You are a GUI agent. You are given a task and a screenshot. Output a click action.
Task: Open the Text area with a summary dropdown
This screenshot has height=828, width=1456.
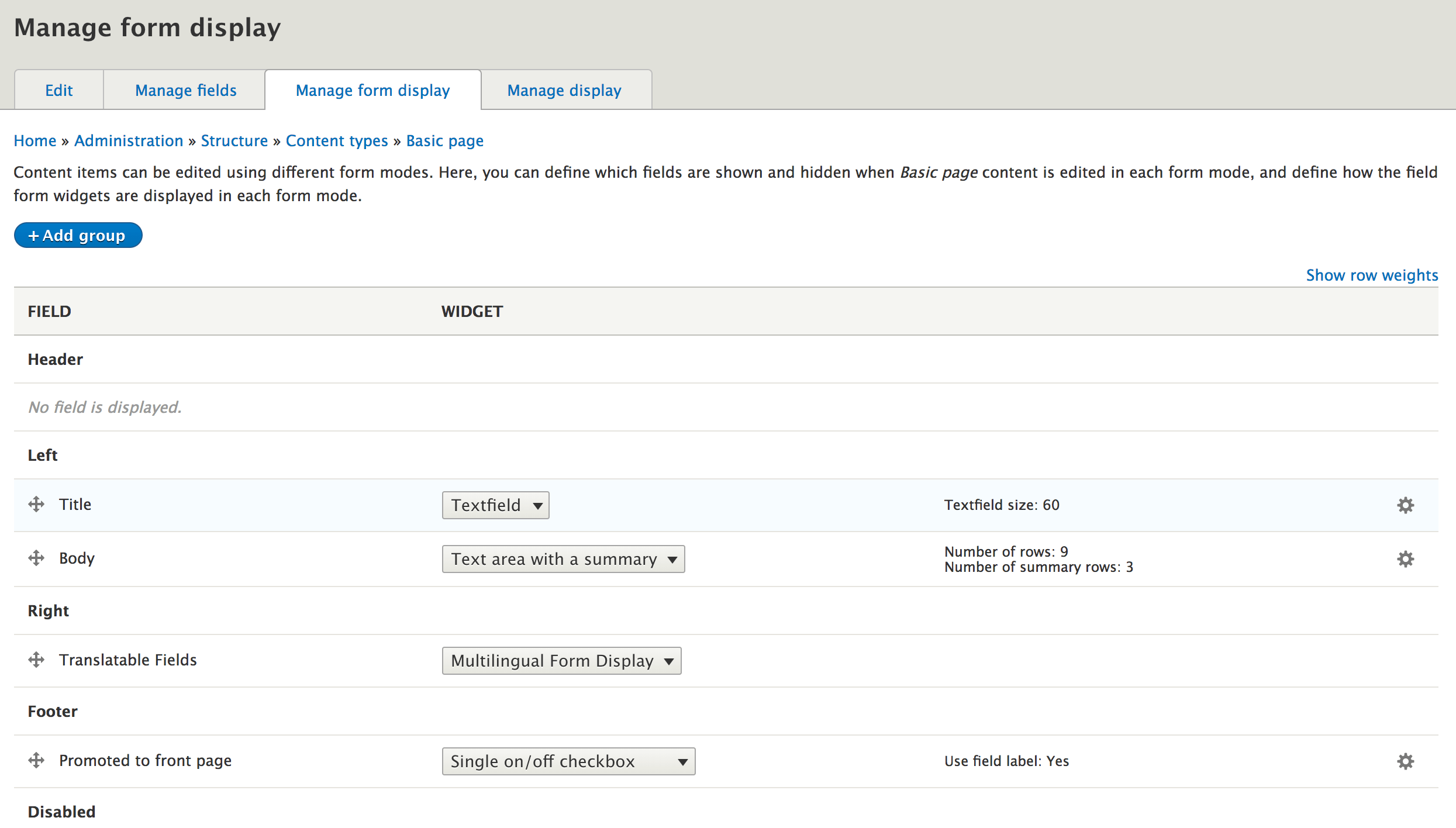[563, 559]
